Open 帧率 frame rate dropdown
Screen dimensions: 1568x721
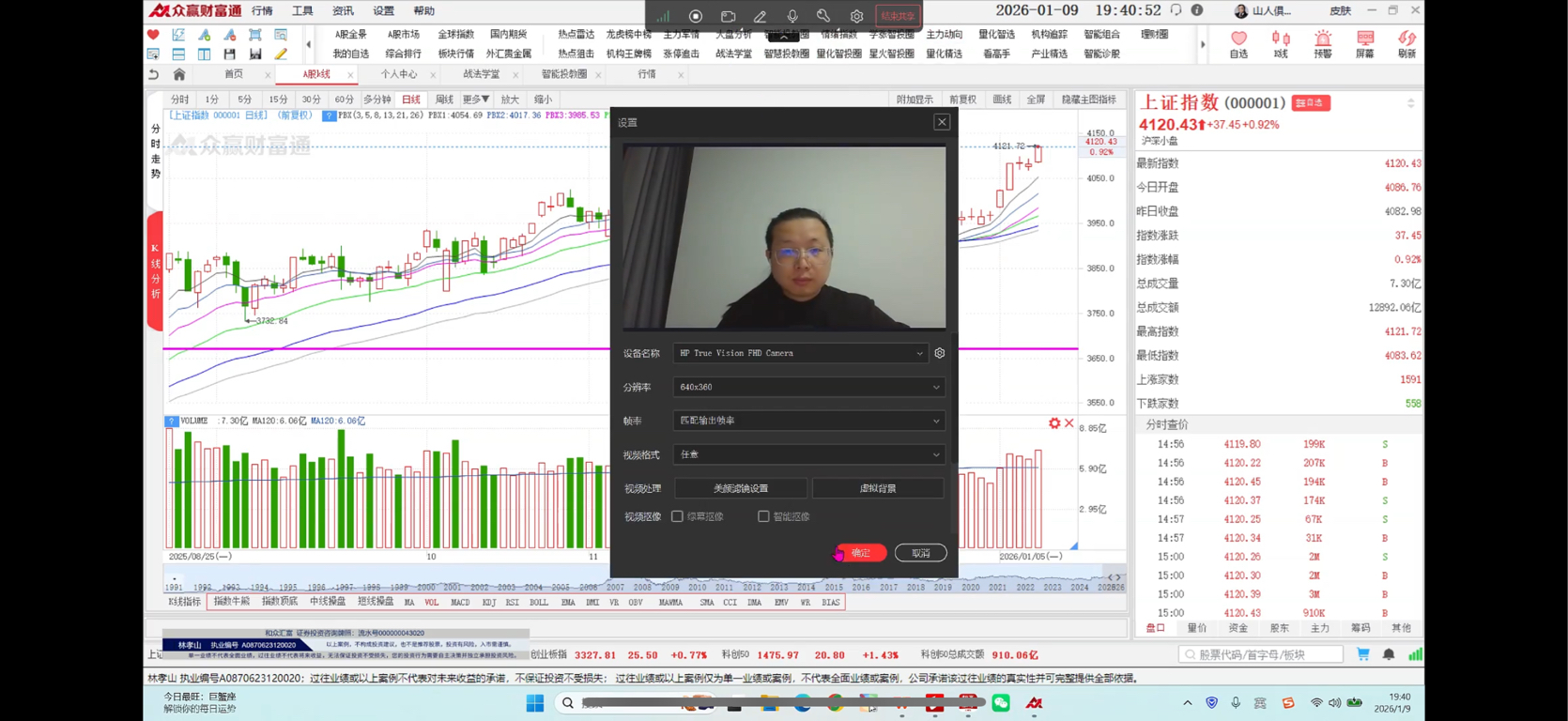click(808, 421)
